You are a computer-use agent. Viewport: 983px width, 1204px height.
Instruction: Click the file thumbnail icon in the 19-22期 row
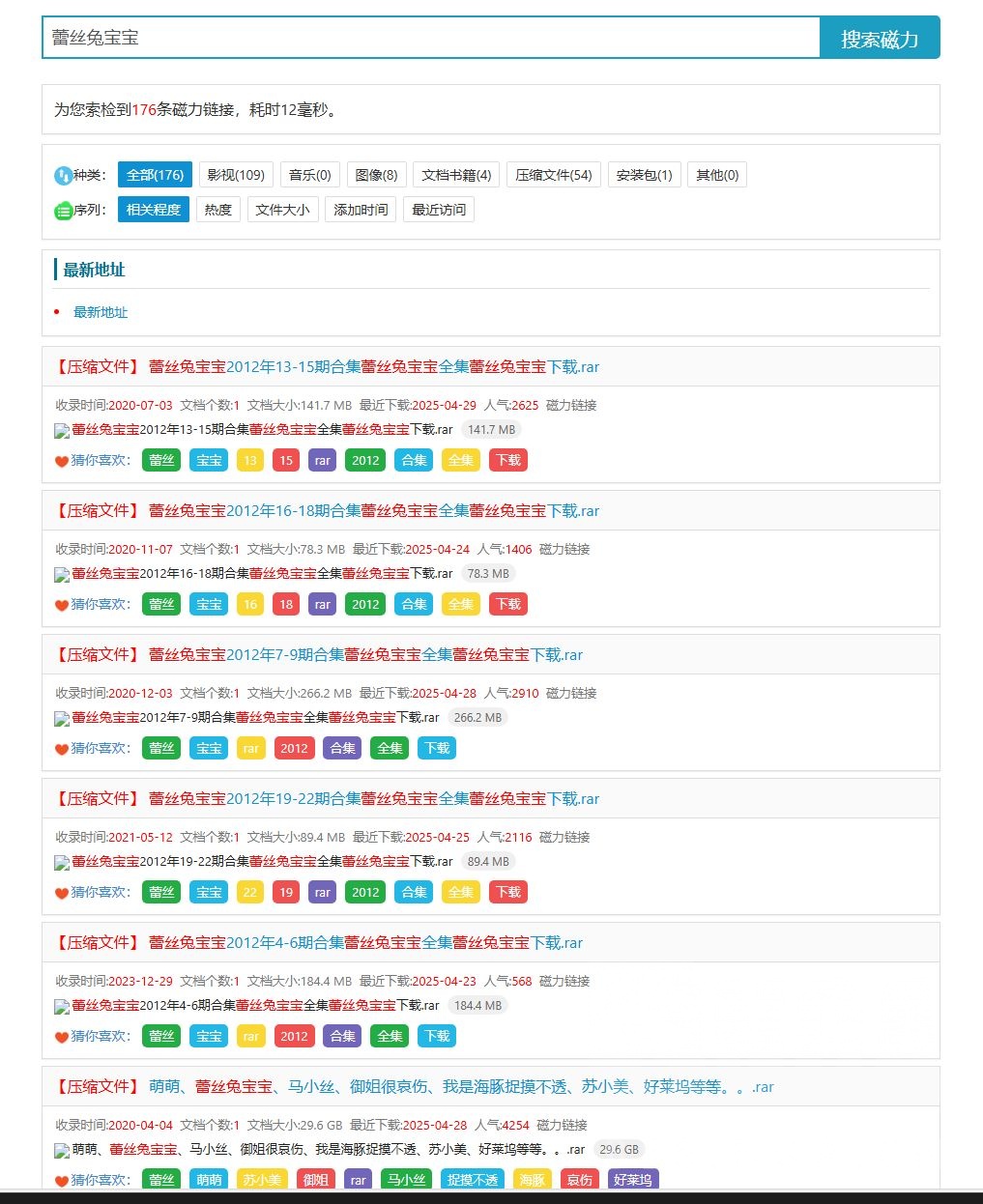[x=62, y=863]
